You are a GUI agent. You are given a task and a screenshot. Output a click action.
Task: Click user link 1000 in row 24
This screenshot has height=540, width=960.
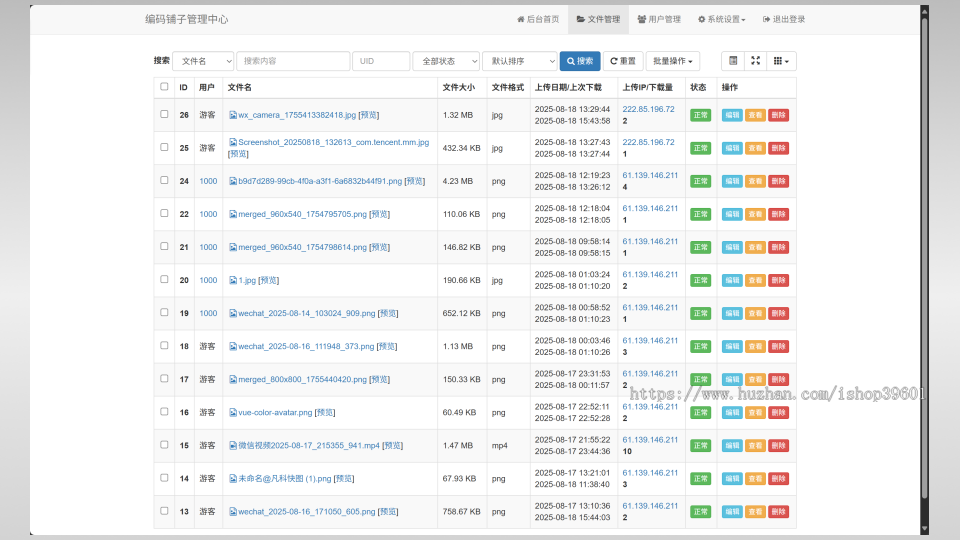coord(208,181)
